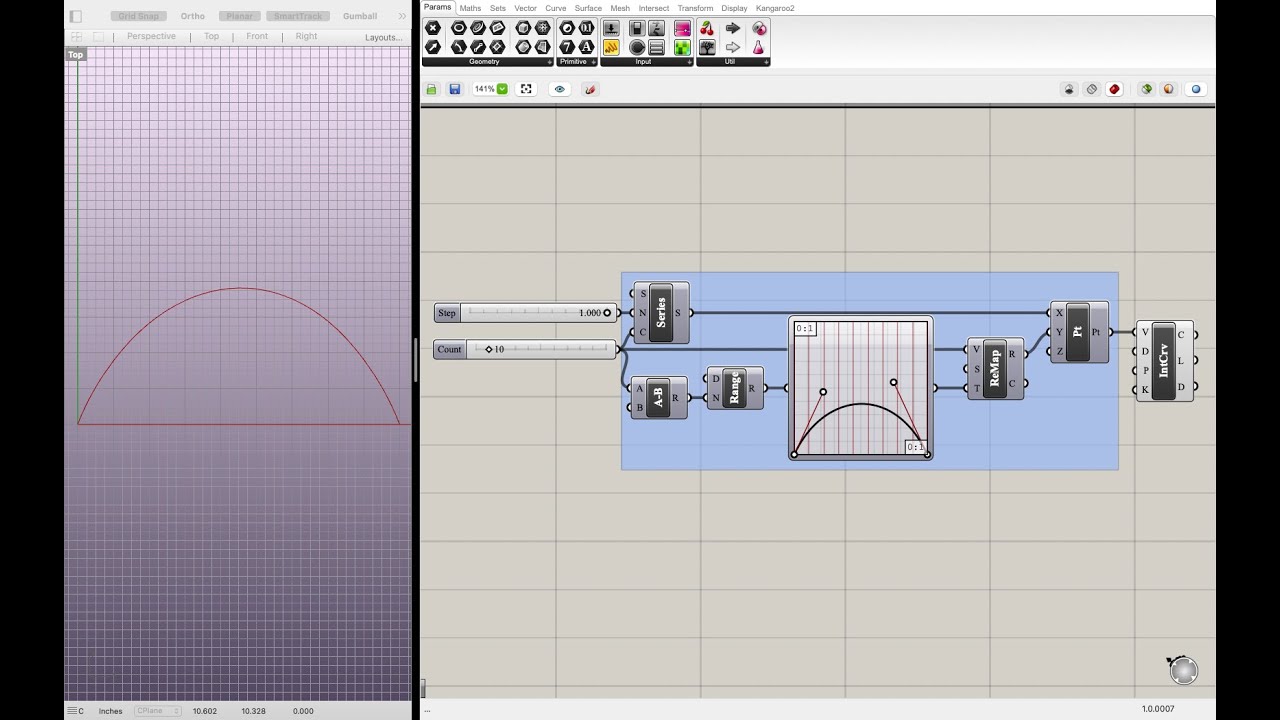Select the Cherry Picker util icon
The width and height of the screenshot is (1280, 720).
[x=707, y=28]
